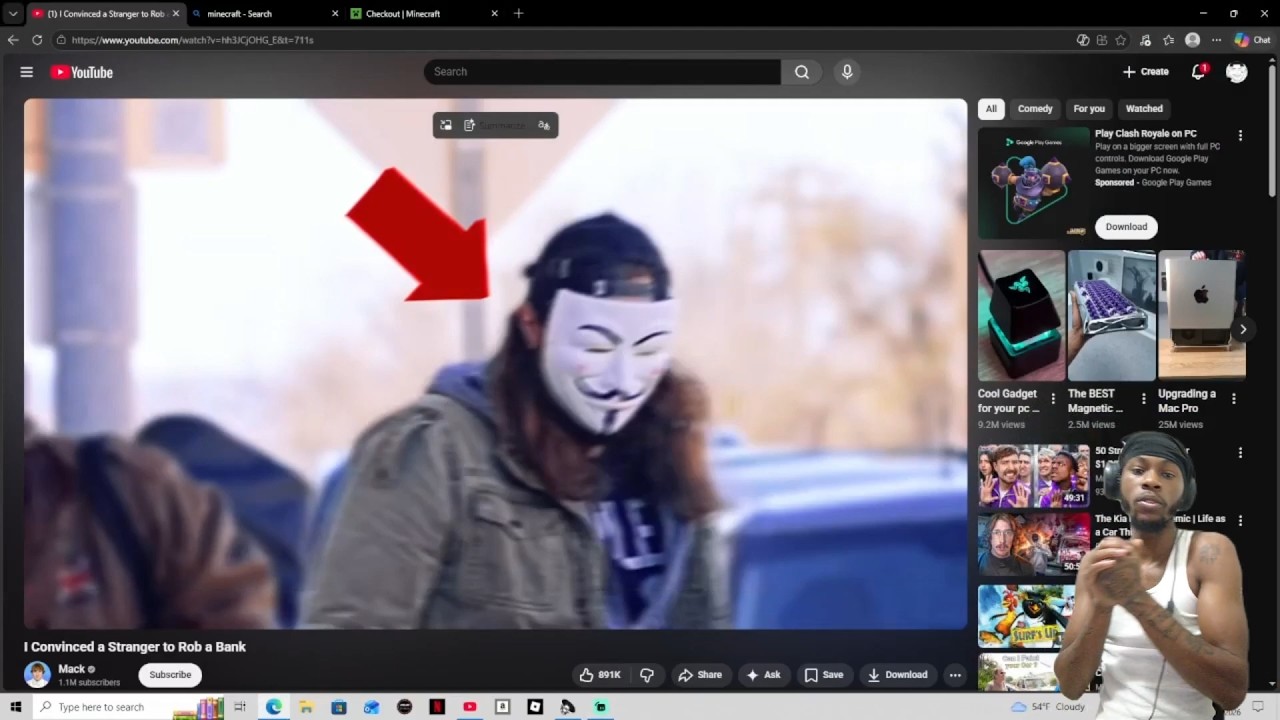The width and height of the screenshot is (1280, 720).
Task: Open options for The BEST Magnetic short
Action: click(1143, 398)
